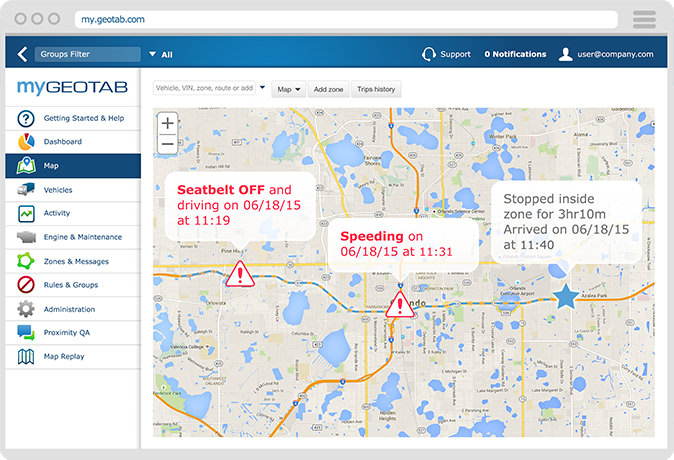This screenshot has height=460, width=674.
Task: View 0 Notifications
Action: point(515,54)
